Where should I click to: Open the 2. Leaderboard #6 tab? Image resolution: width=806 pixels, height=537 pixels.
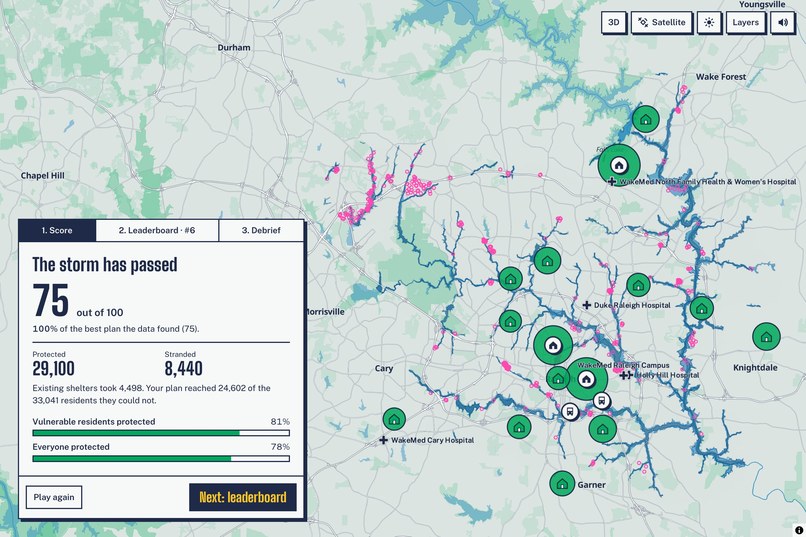click(157, 230)
